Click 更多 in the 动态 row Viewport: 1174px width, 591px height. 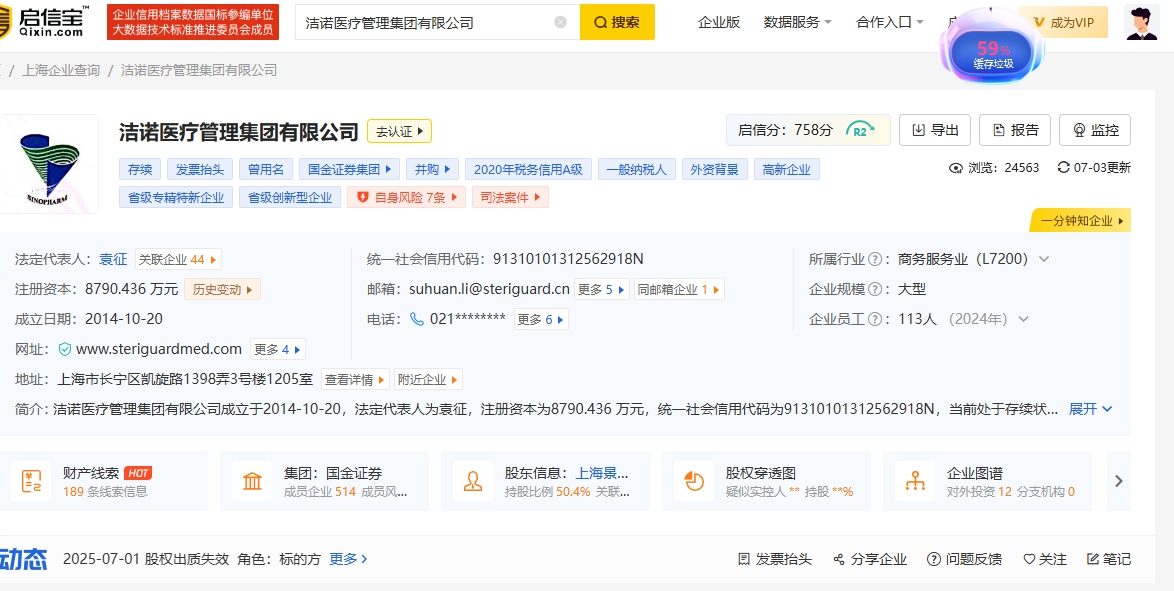tap(348, 559)
